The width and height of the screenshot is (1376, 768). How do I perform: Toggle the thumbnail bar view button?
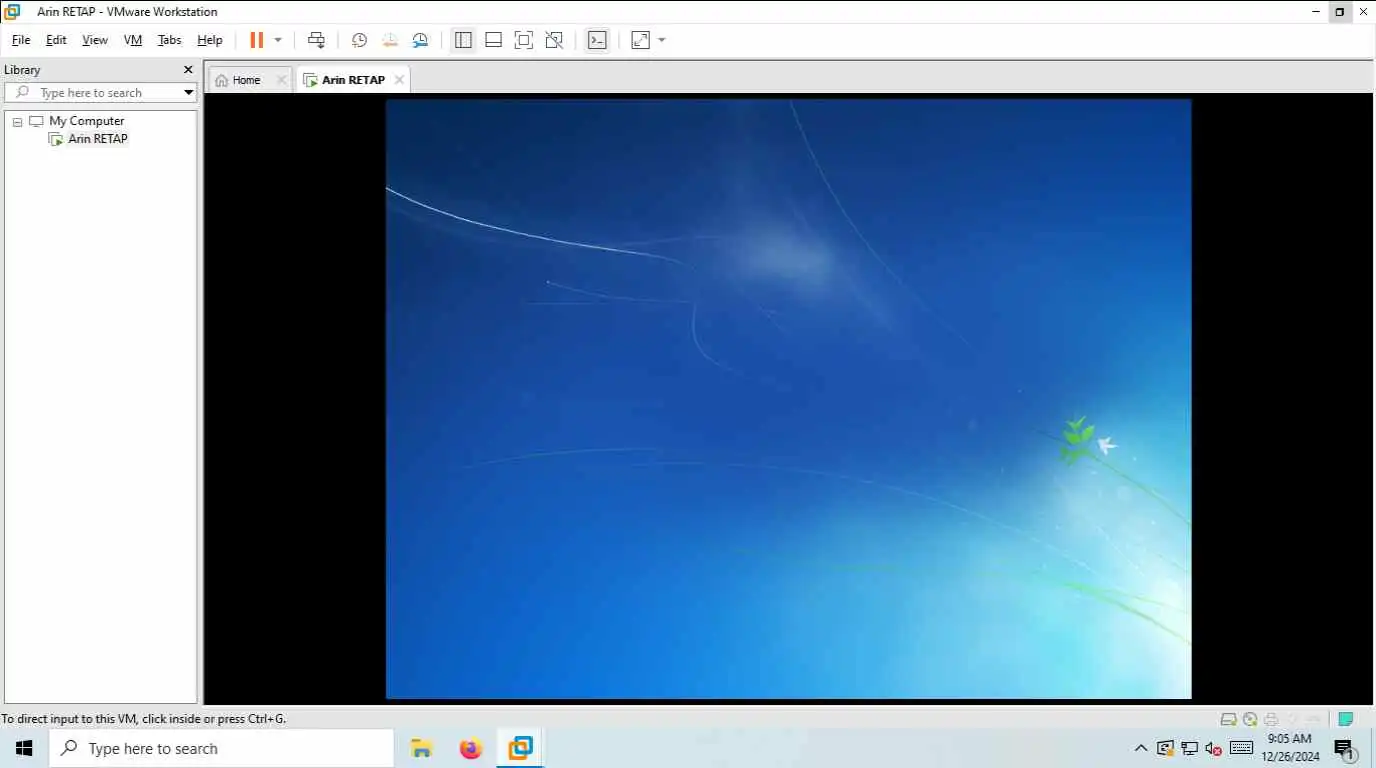tap(493, 40)
